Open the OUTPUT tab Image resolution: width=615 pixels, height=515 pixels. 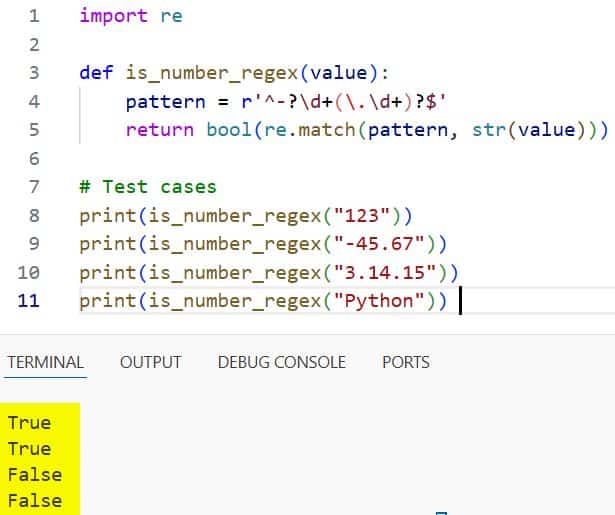click(x=150, y=362)
